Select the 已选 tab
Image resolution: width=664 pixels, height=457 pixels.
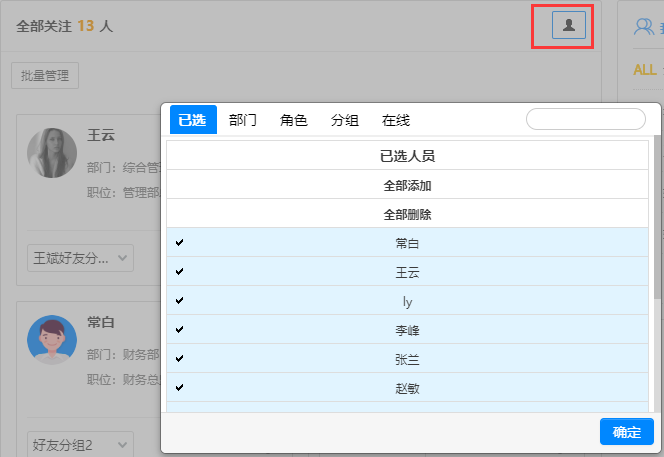(x=192, y=120)
